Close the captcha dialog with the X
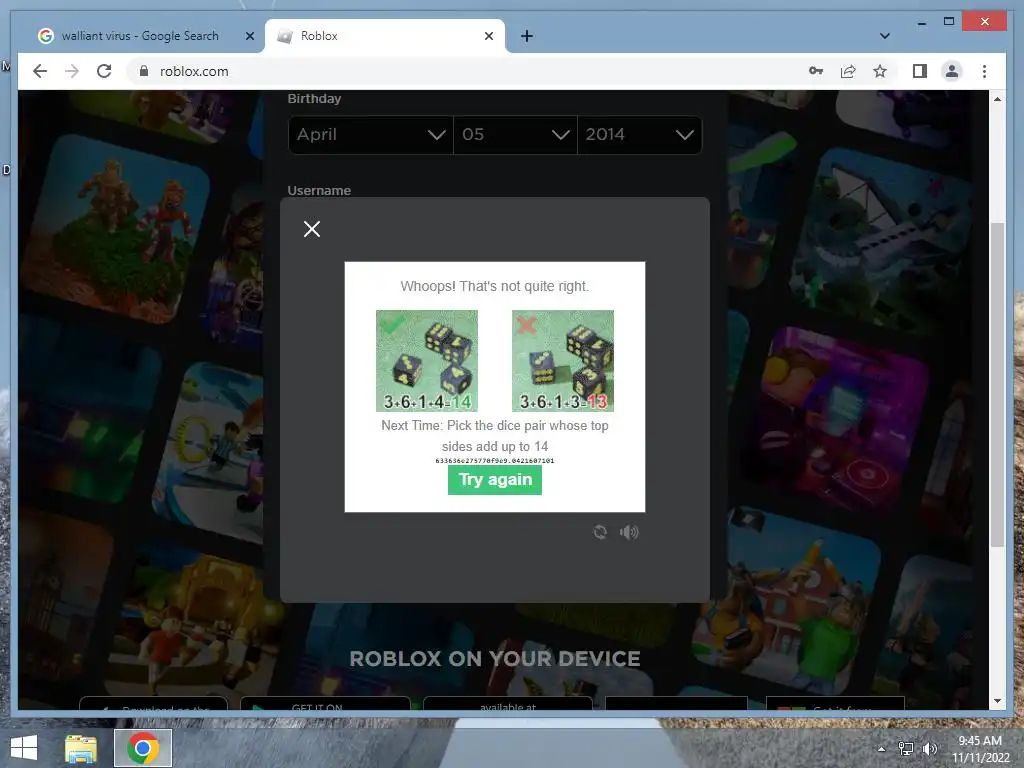 coord(312,229)
